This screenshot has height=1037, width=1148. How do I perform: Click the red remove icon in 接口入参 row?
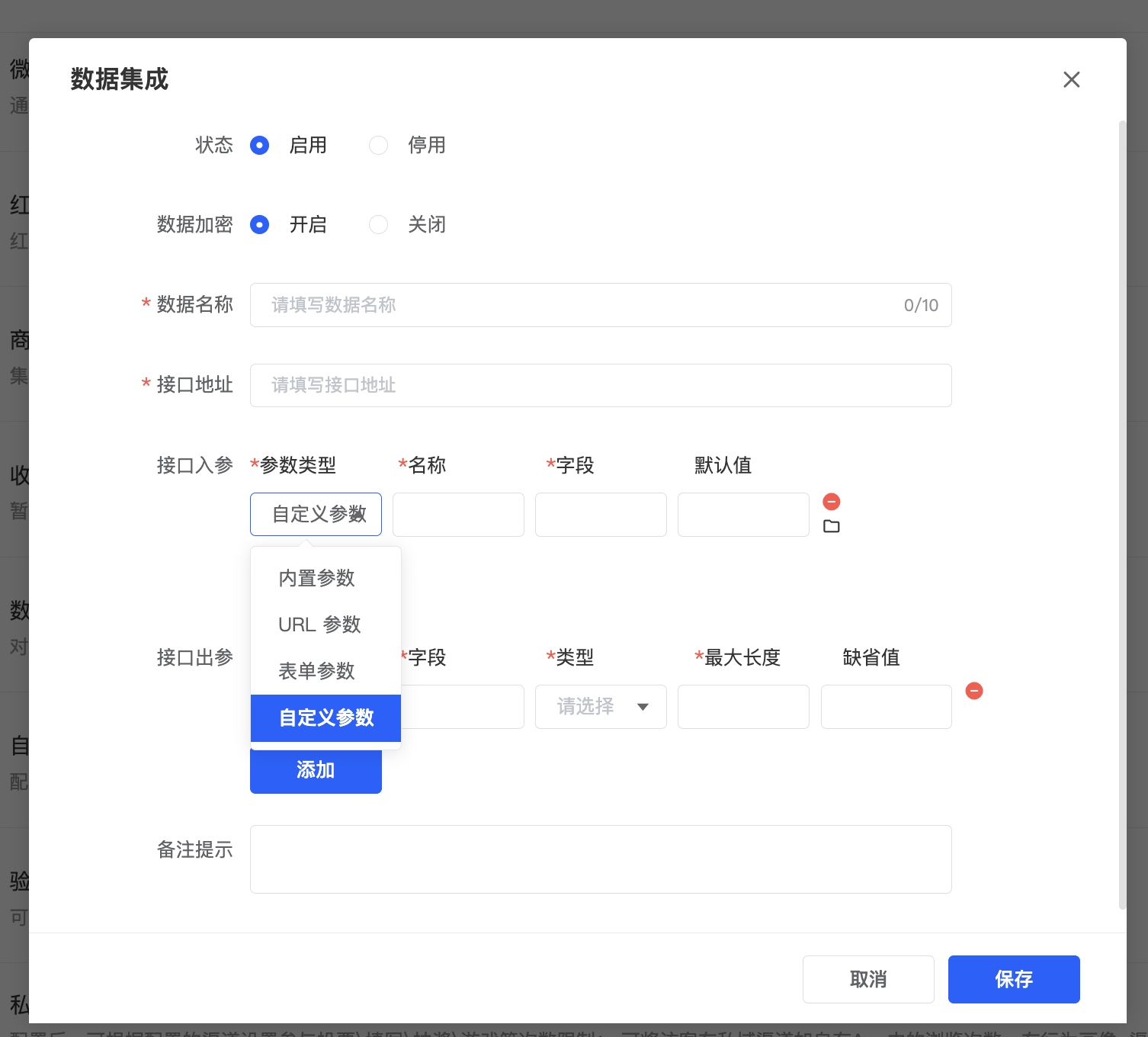pos(831,502)
